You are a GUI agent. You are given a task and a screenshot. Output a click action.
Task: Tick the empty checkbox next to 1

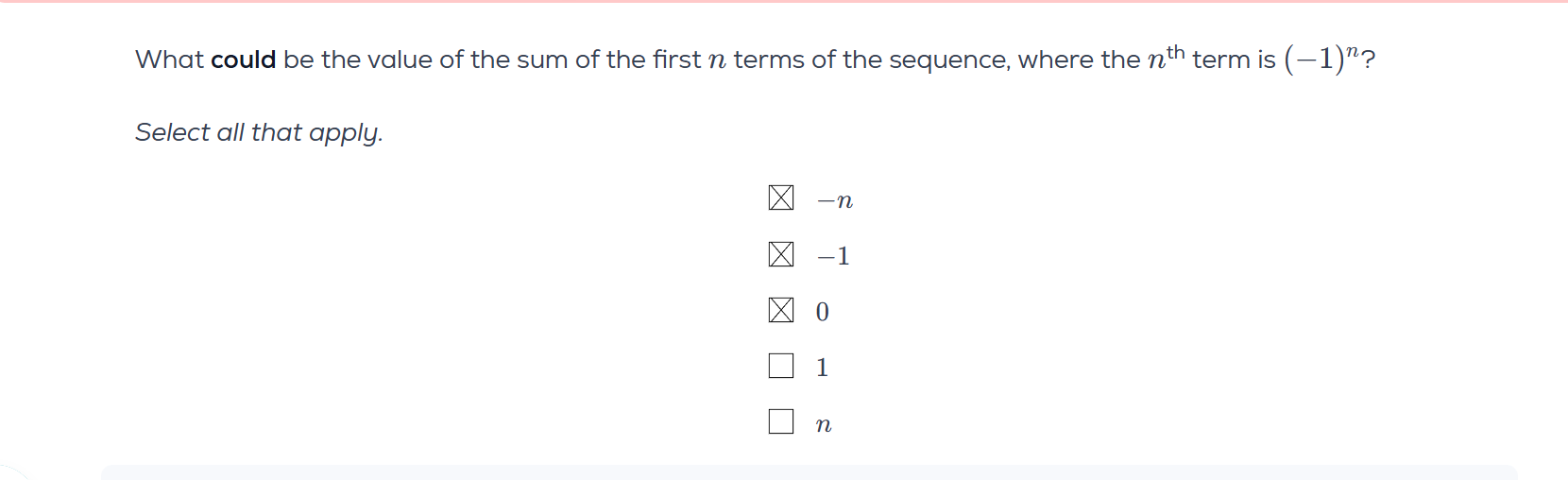tap(781, 366)
